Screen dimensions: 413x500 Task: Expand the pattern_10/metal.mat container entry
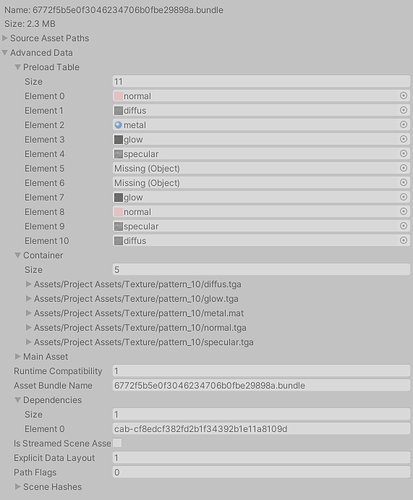coord(29,313)
